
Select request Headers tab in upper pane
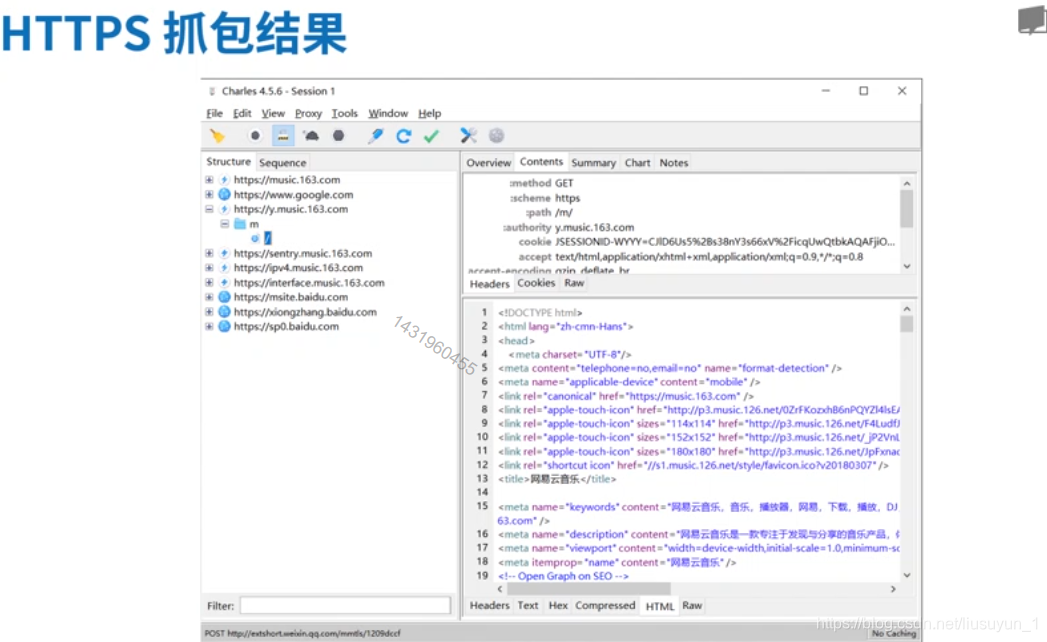(489, 284)
